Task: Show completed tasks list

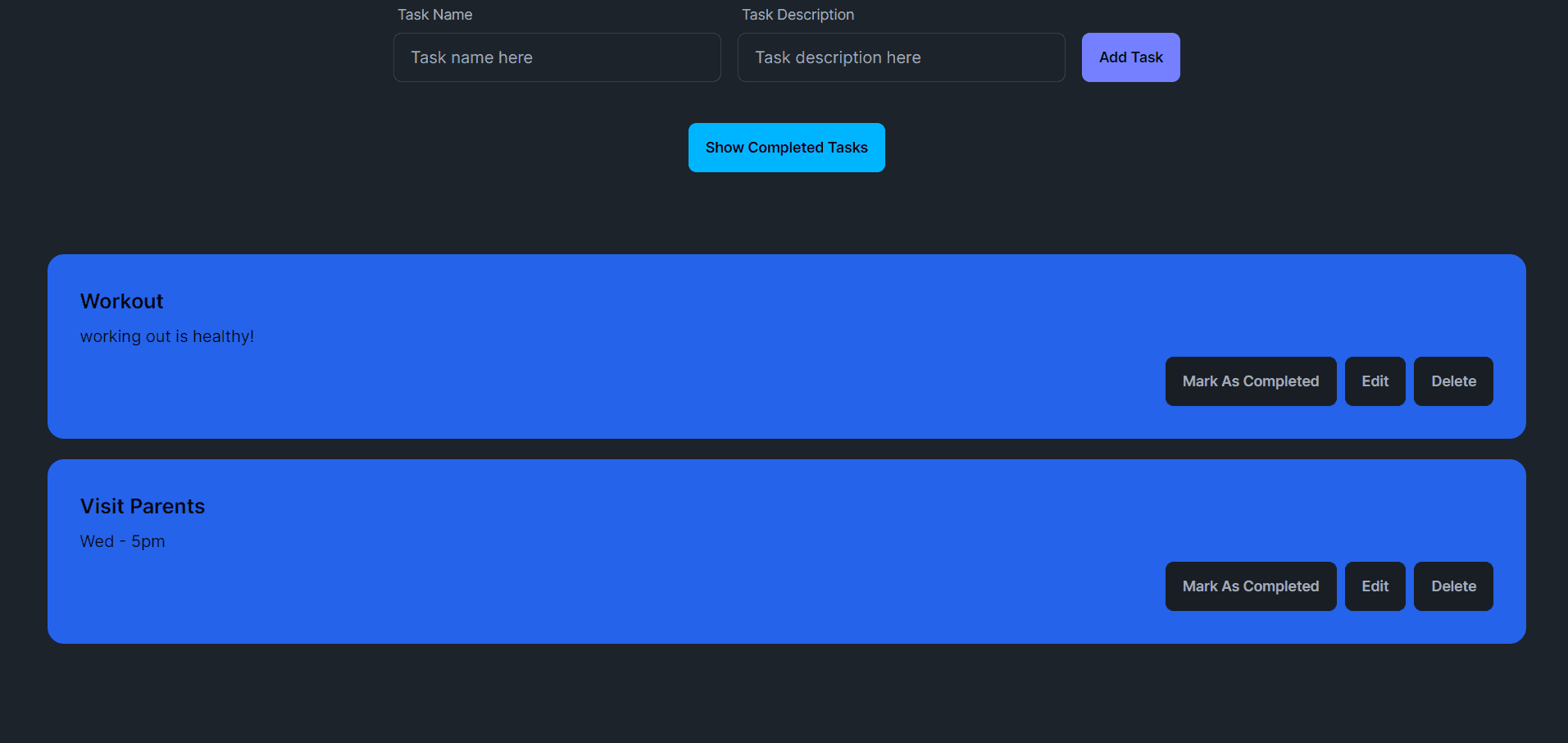Action: 786,148
